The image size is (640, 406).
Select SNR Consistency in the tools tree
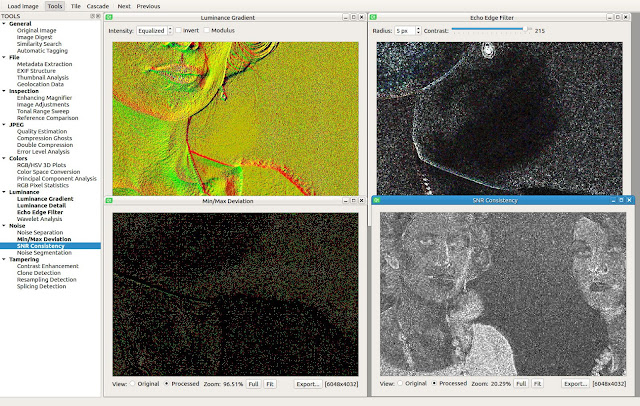[40, 246]
